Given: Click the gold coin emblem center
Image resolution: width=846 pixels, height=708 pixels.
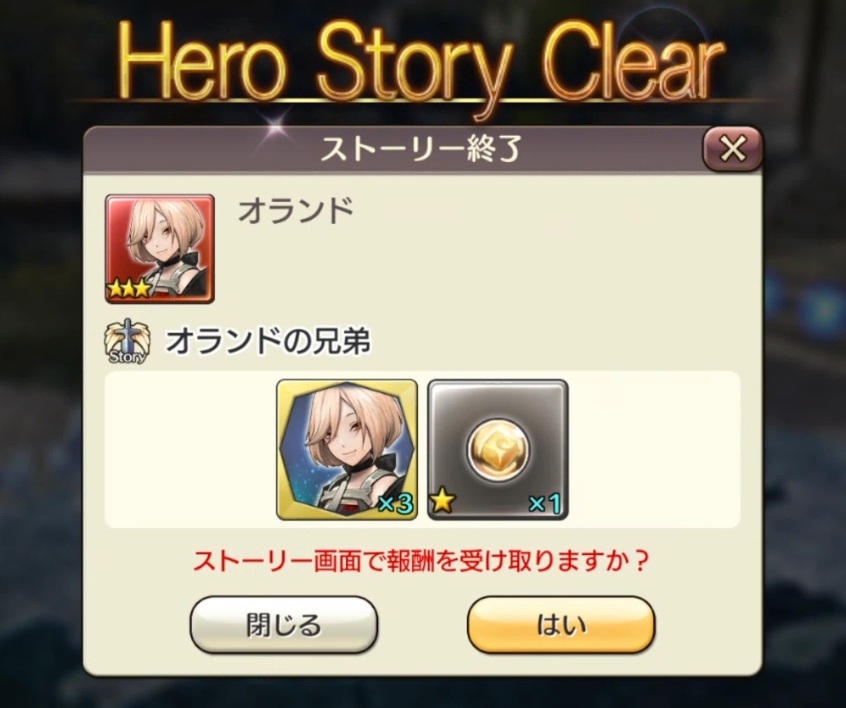Looking at the screenshot, I should (497, 449).
